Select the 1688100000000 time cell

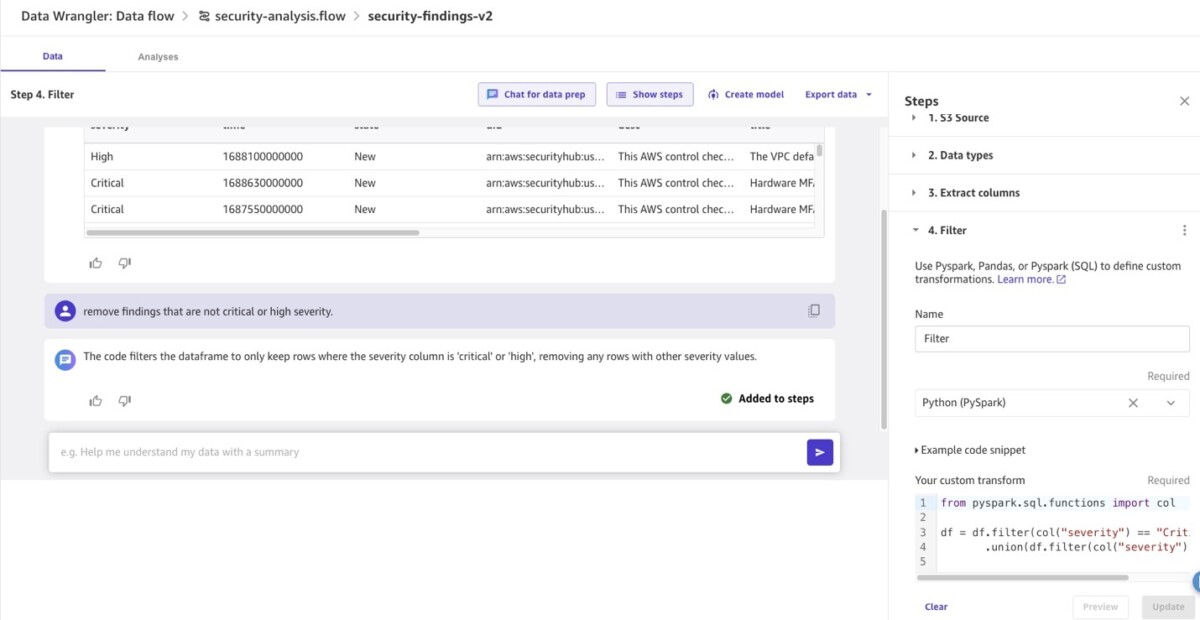pyautogui.click(x=263, y=157)
